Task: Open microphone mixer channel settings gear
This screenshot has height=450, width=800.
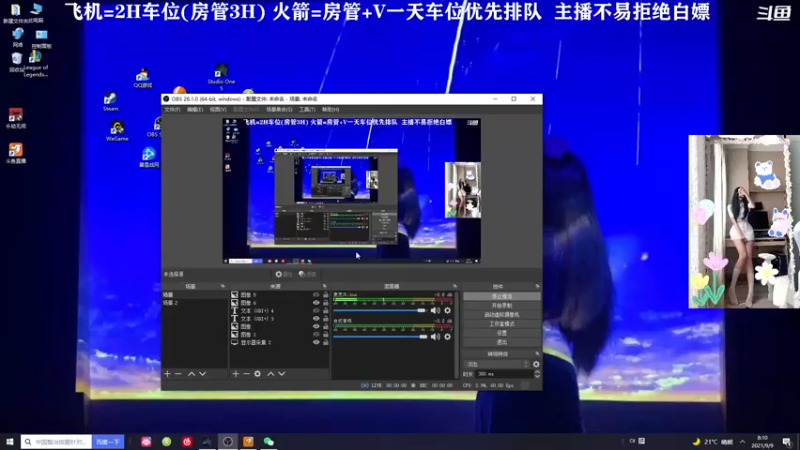Action: [x=447, y=310]
